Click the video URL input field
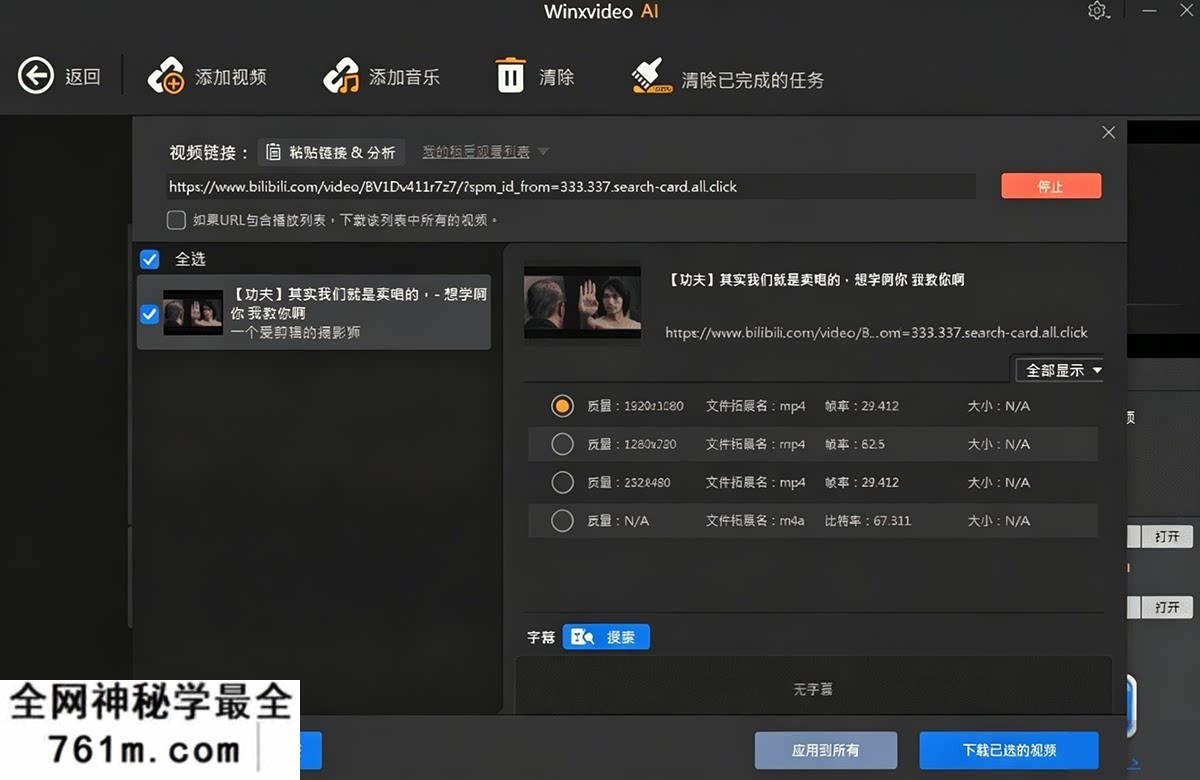The height and width of the screenshot is (780, 1200). click(x=571, y=186)
